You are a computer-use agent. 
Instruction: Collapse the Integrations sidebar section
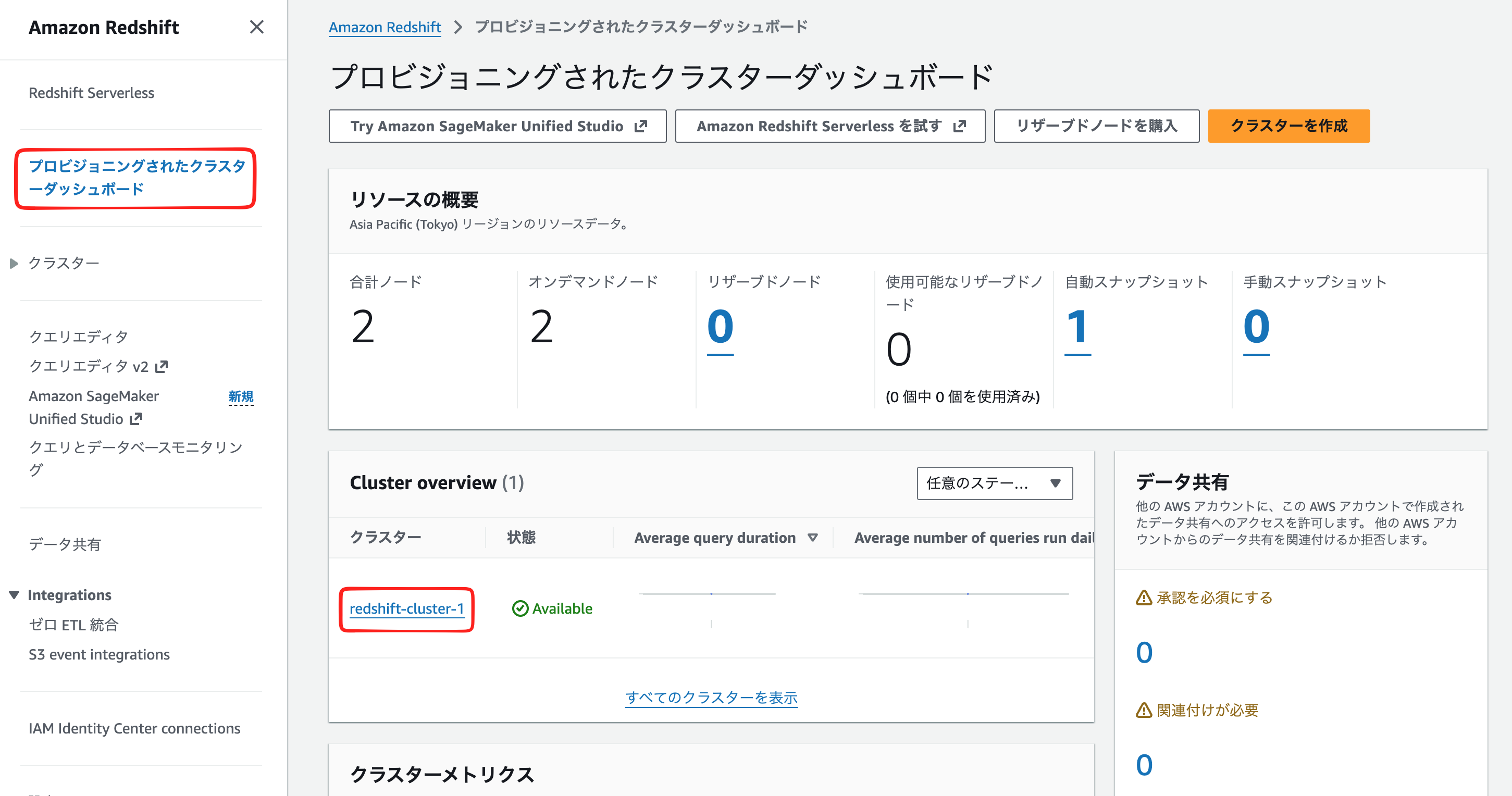pyautogui.click(x=14, y=594)
